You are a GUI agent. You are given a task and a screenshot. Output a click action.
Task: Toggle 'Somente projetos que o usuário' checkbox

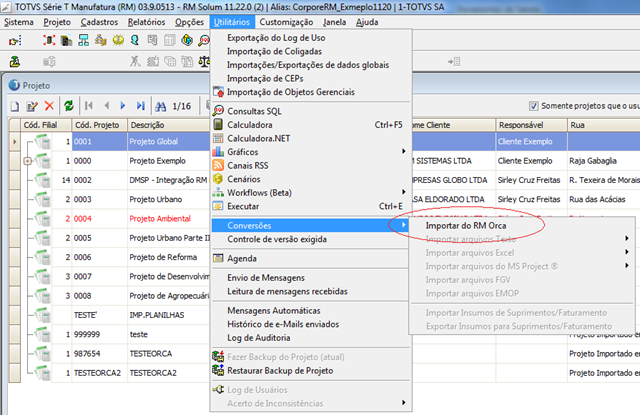click(x=533, y=106)
